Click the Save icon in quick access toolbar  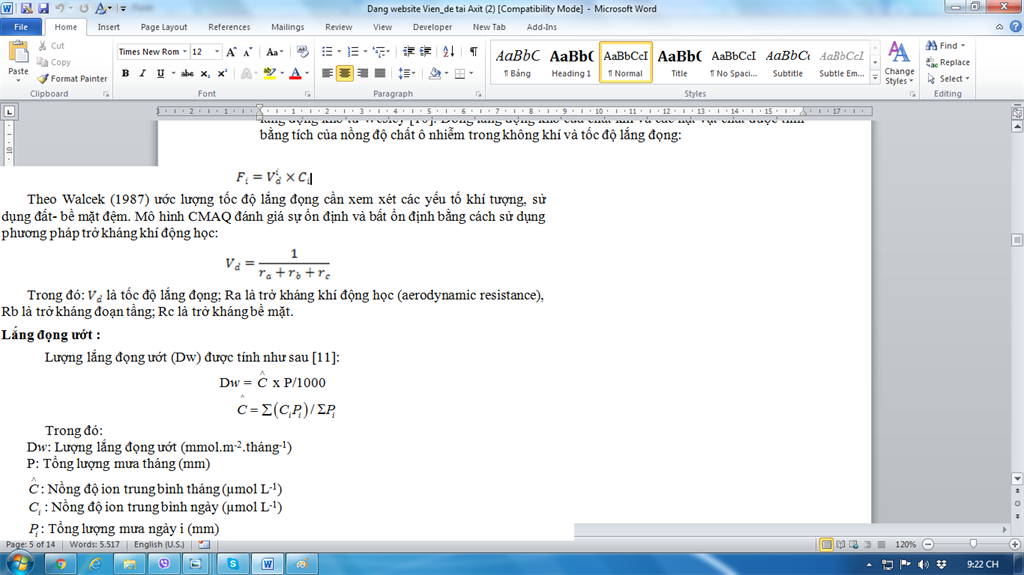pyautogui.click(x=27, y=9)
